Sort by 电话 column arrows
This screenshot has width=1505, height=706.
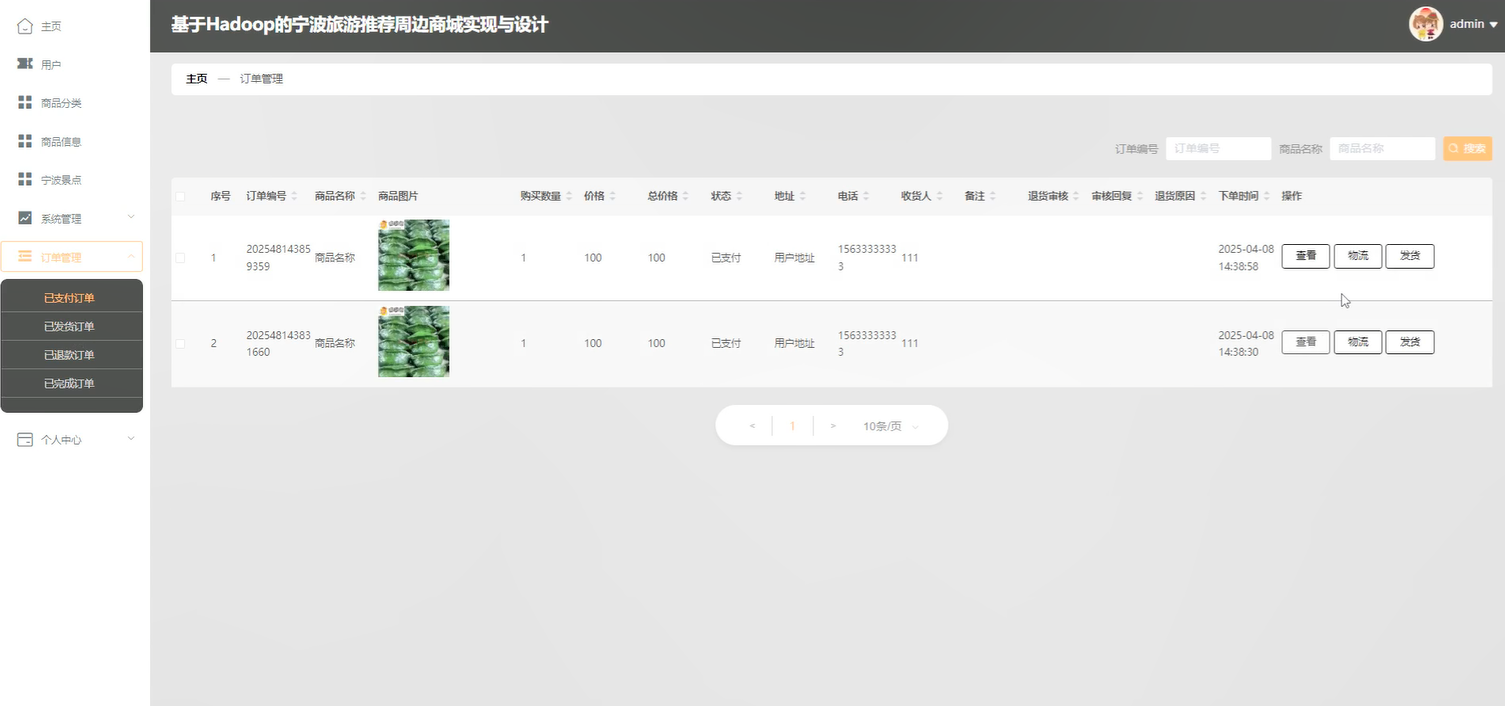[x=866, y=196]
